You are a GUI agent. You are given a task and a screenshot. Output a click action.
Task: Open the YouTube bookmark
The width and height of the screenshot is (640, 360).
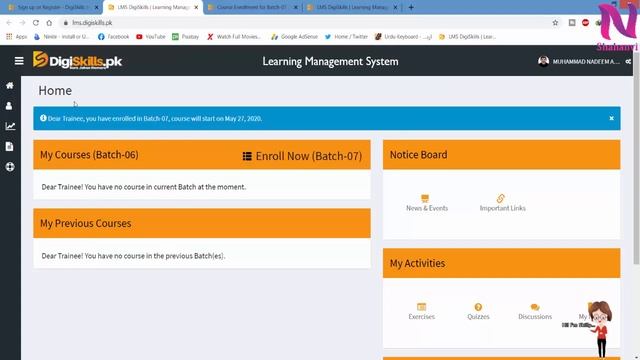tap(151, 37)
